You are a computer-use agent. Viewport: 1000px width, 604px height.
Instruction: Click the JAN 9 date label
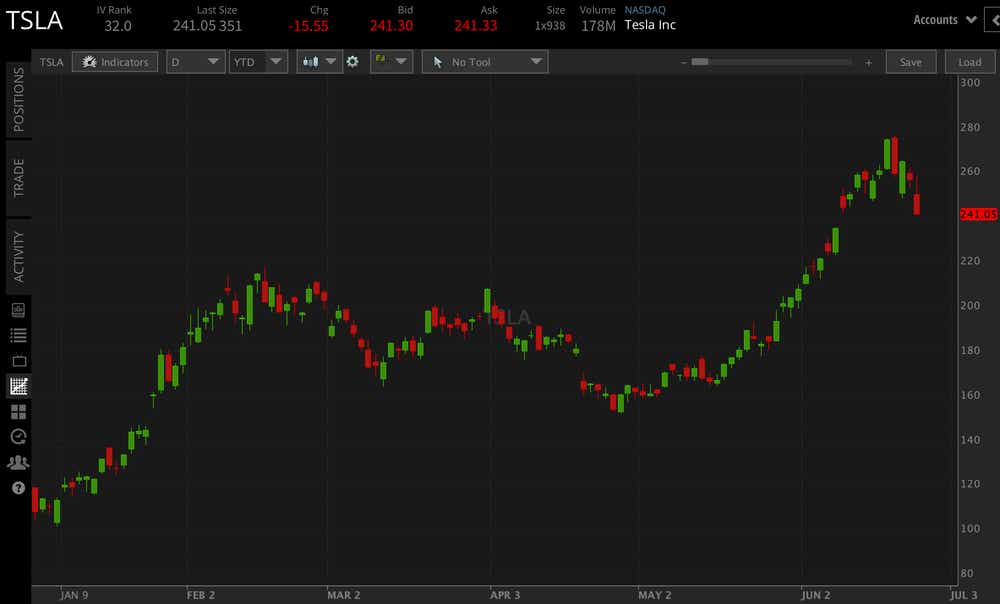[74, 595]
